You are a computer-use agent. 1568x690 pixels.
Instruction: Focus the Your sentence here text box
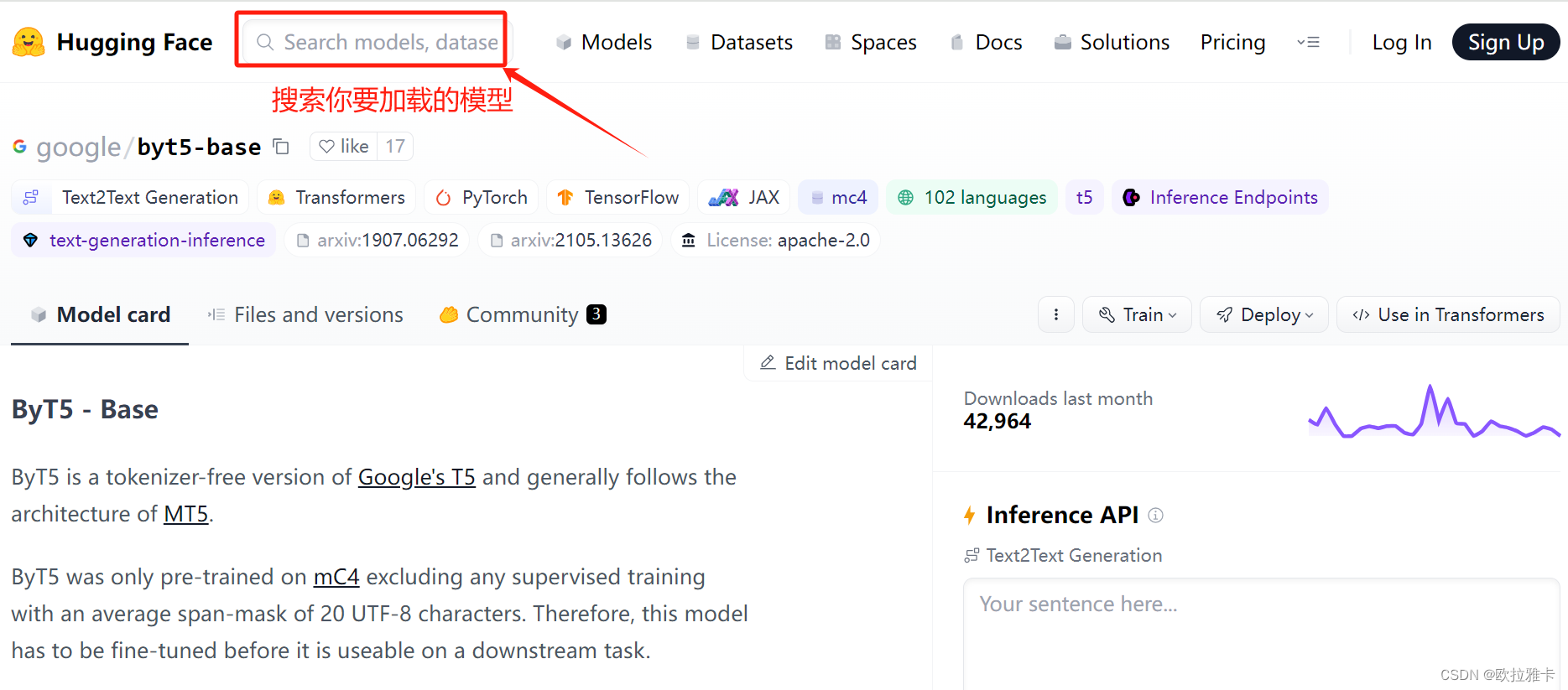pyautogui.click(x=1261, y=633)
